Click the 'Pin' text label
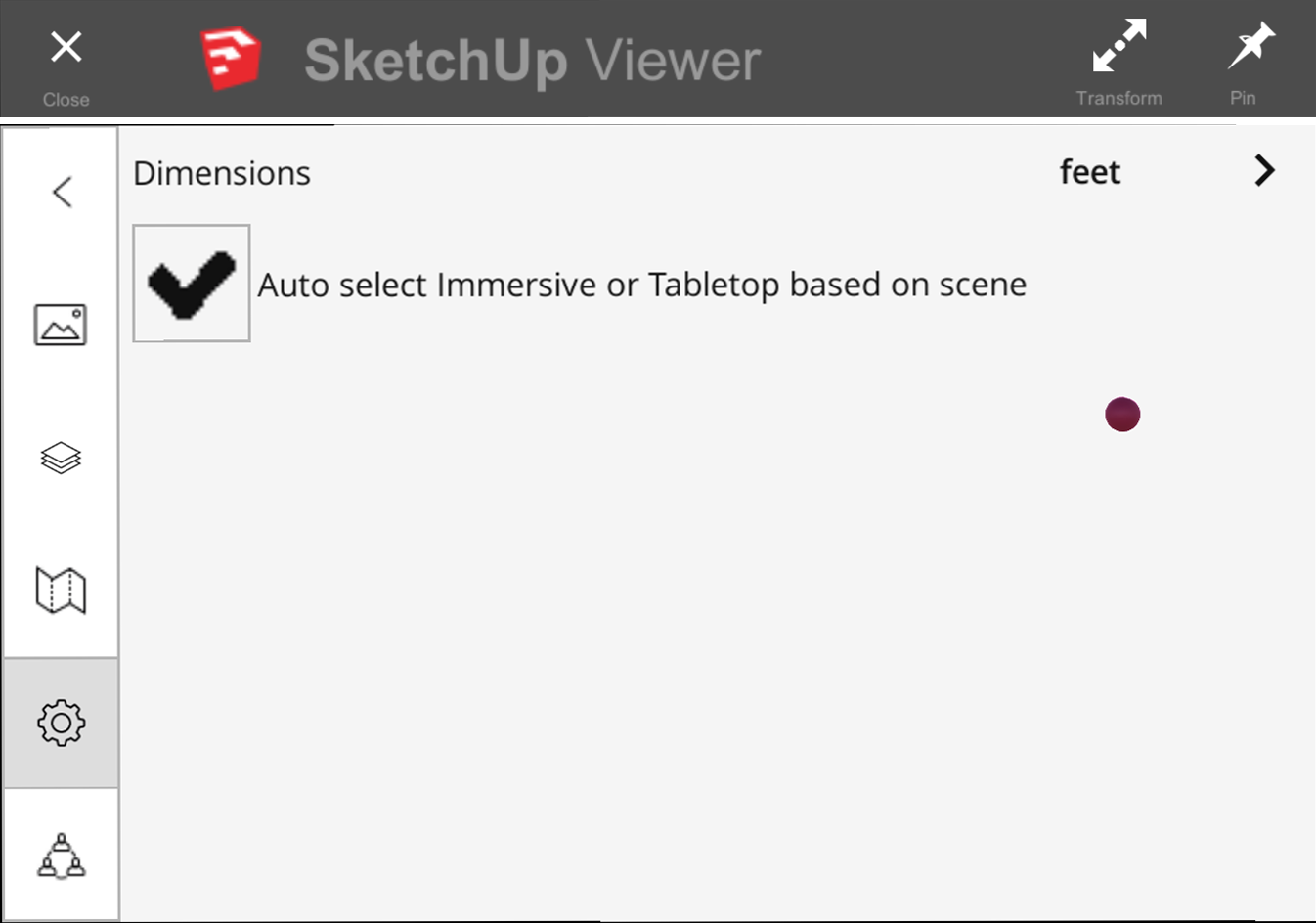The height and width of the screenshot is (923, 1316). pos(1243,98)
